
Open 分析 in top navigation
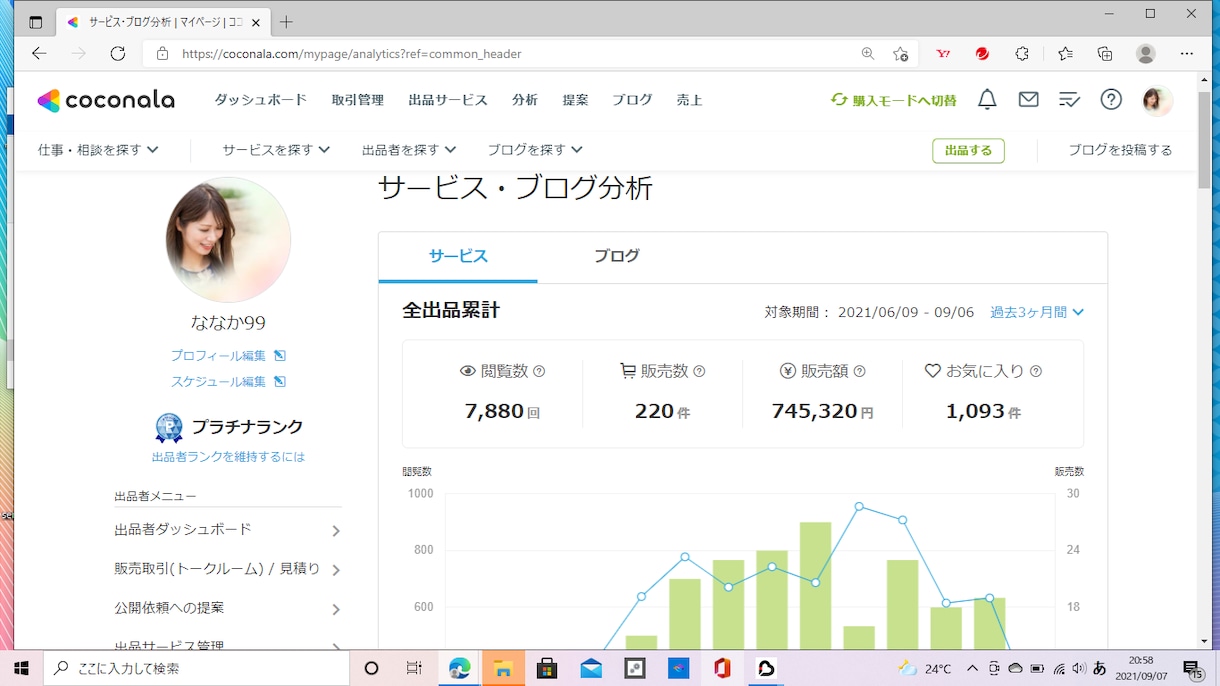(525, 100)
